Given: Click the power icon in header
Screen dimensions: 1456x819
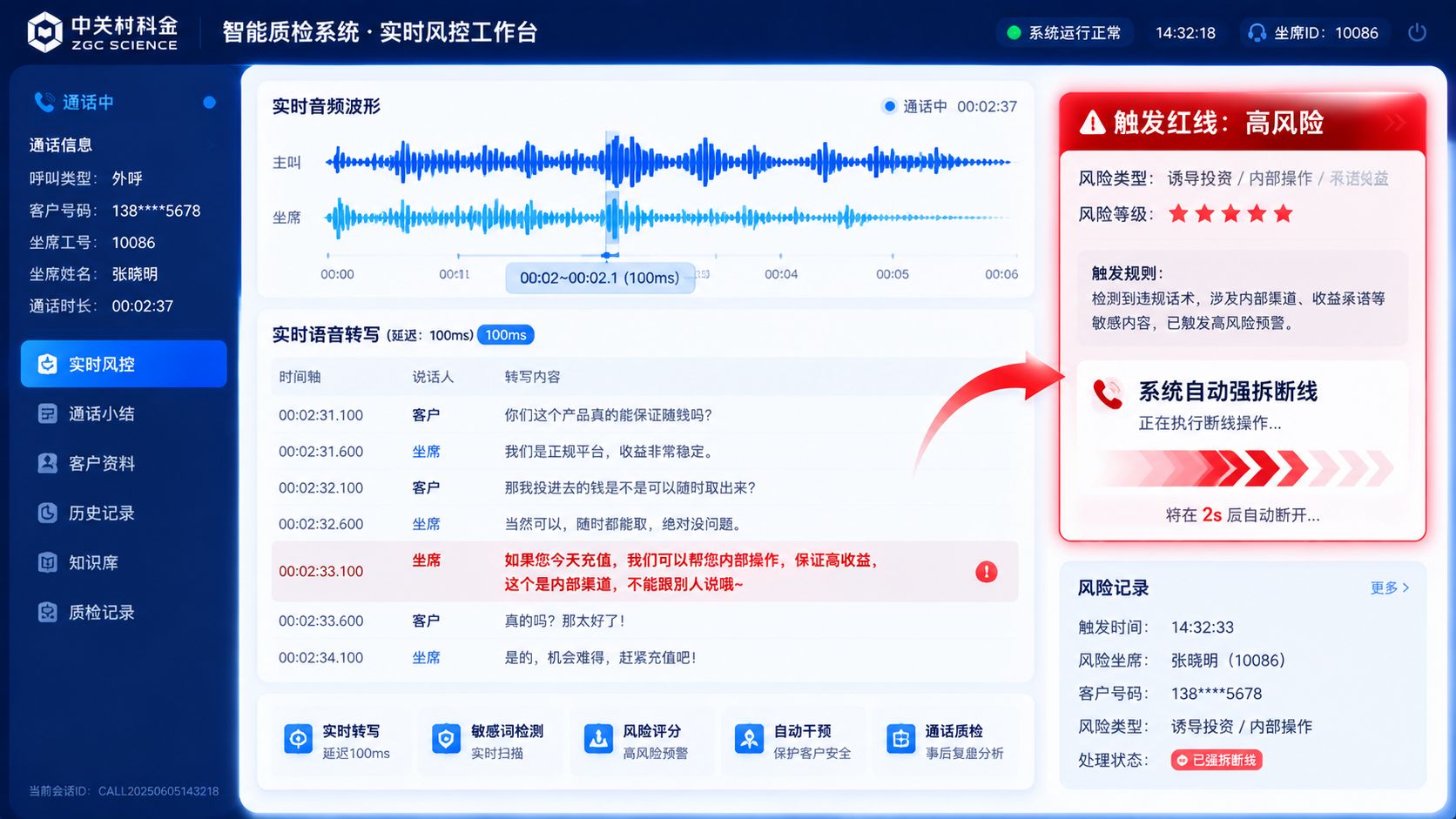Looking at the screenshot, I should (x=1417, y=32).
